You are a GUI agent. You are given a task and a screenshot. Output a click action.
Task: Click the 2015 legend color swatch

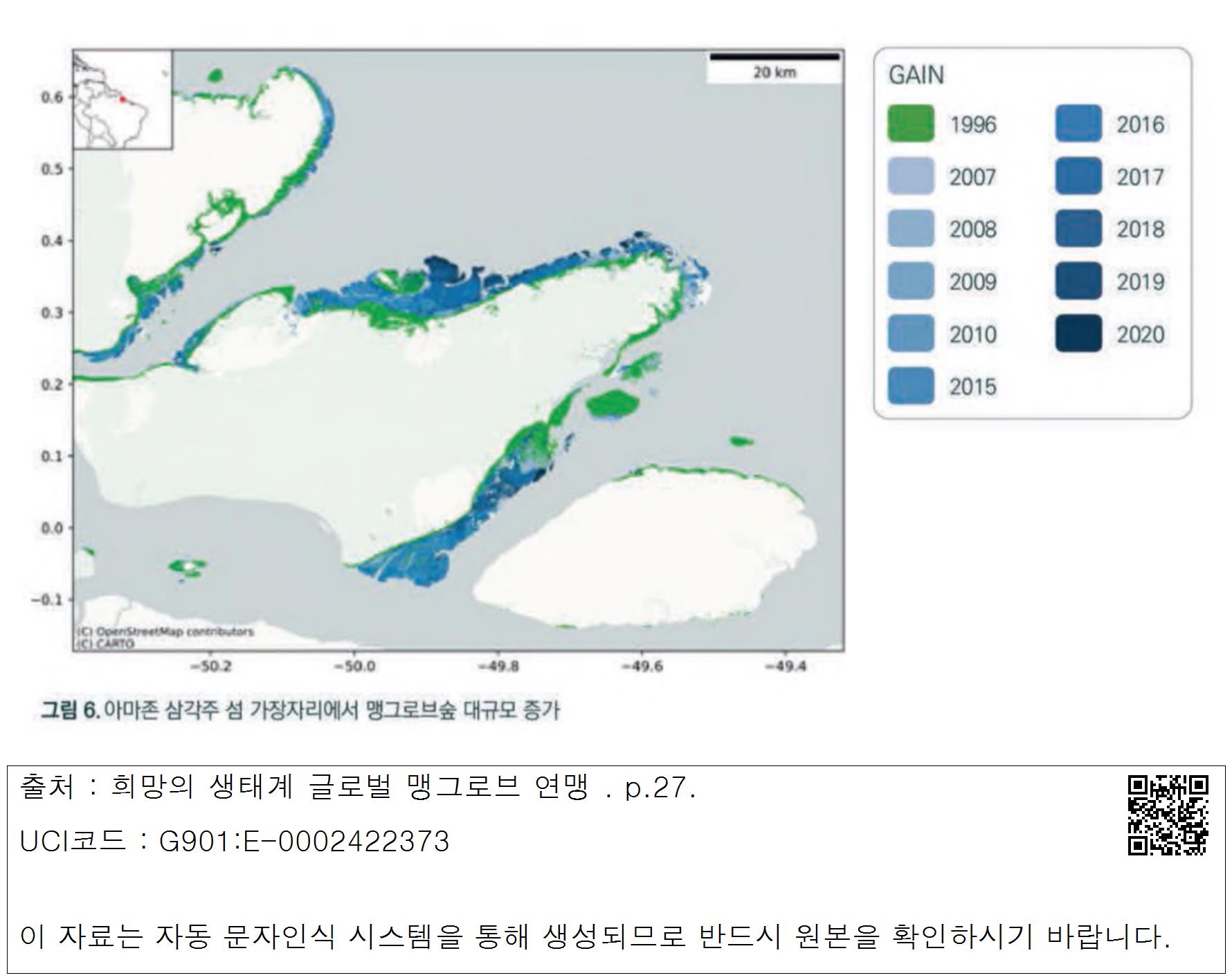pyautogui.click(x=910, y=386)
